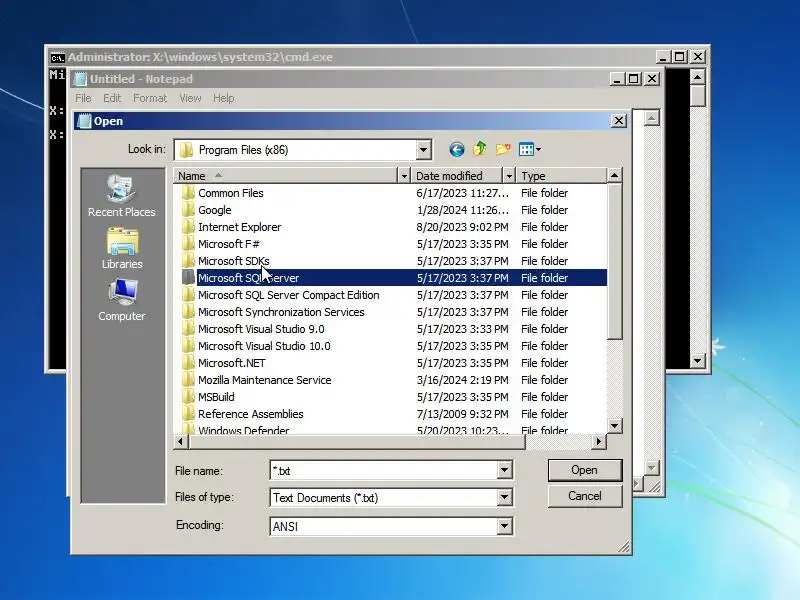800x600 pixels.
Task: Open Computer in the sidebar
Action: 122,300
